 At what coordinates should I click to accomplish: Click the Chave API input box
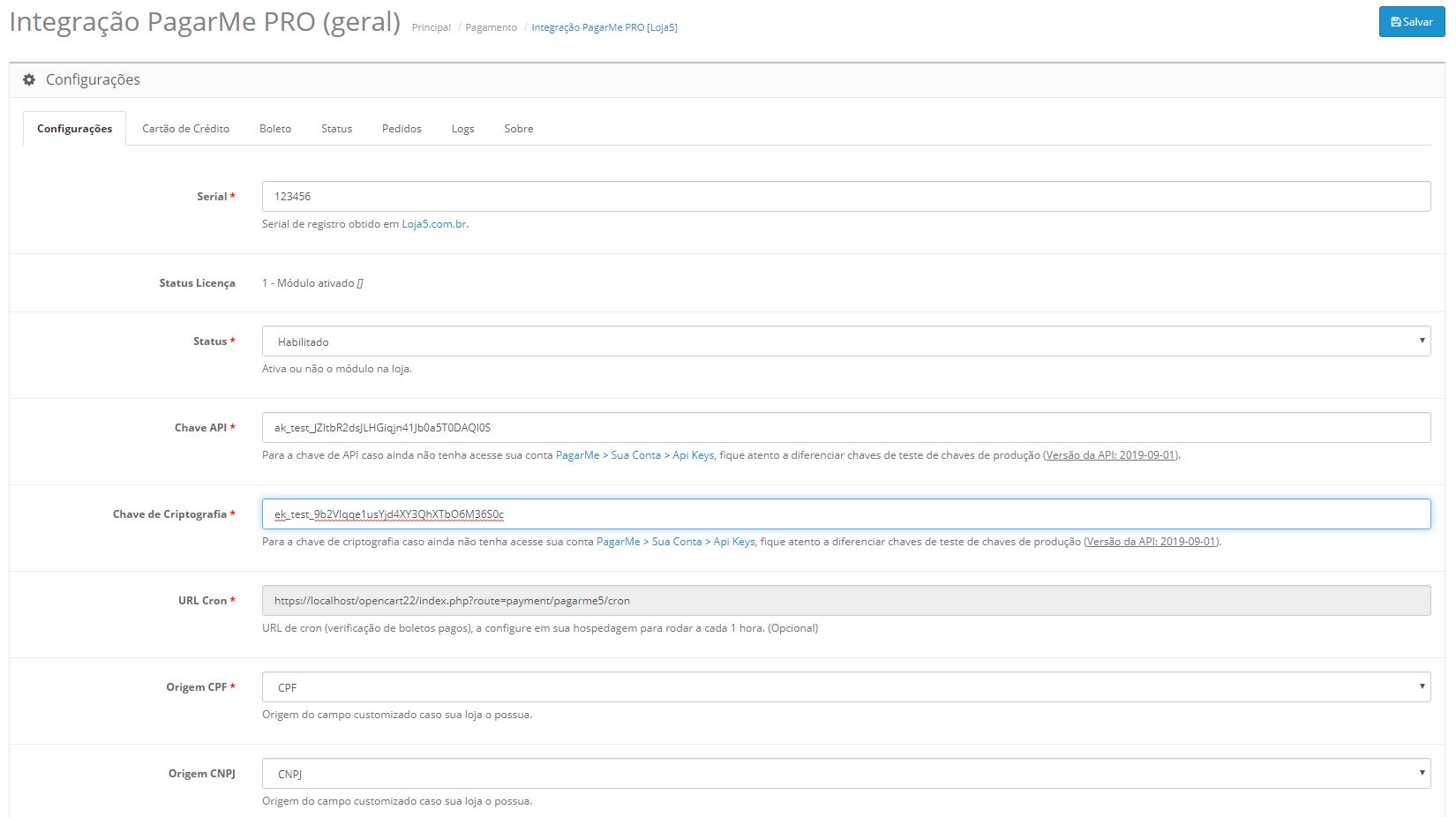tap(618, 427)
